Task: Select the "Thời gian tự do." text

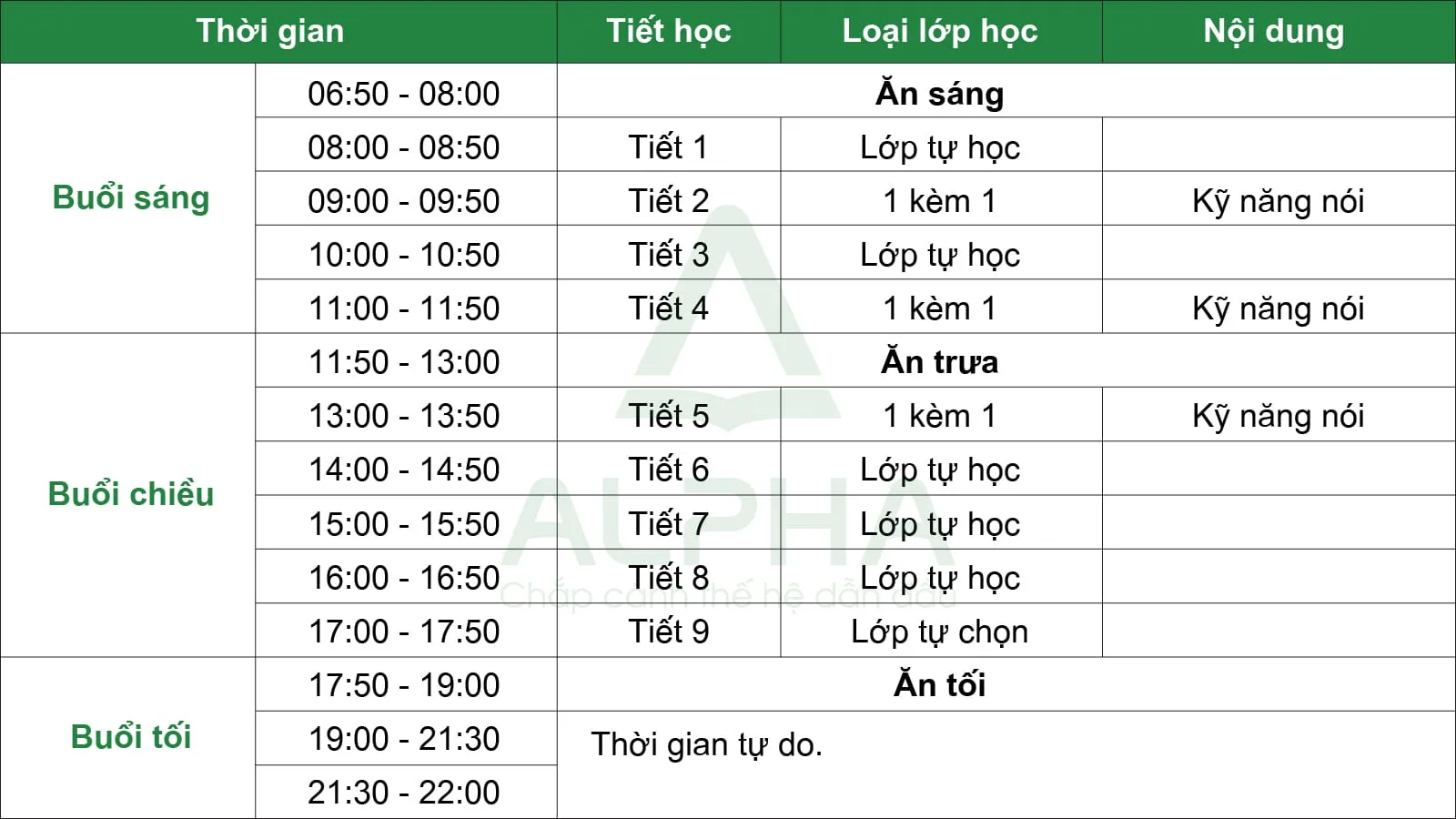Action: 707,744
